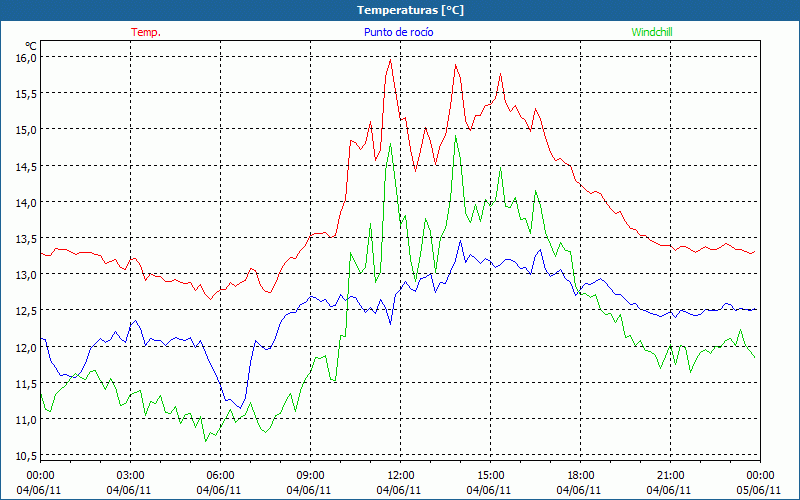Click the '11,5' y-axis value

26,383
